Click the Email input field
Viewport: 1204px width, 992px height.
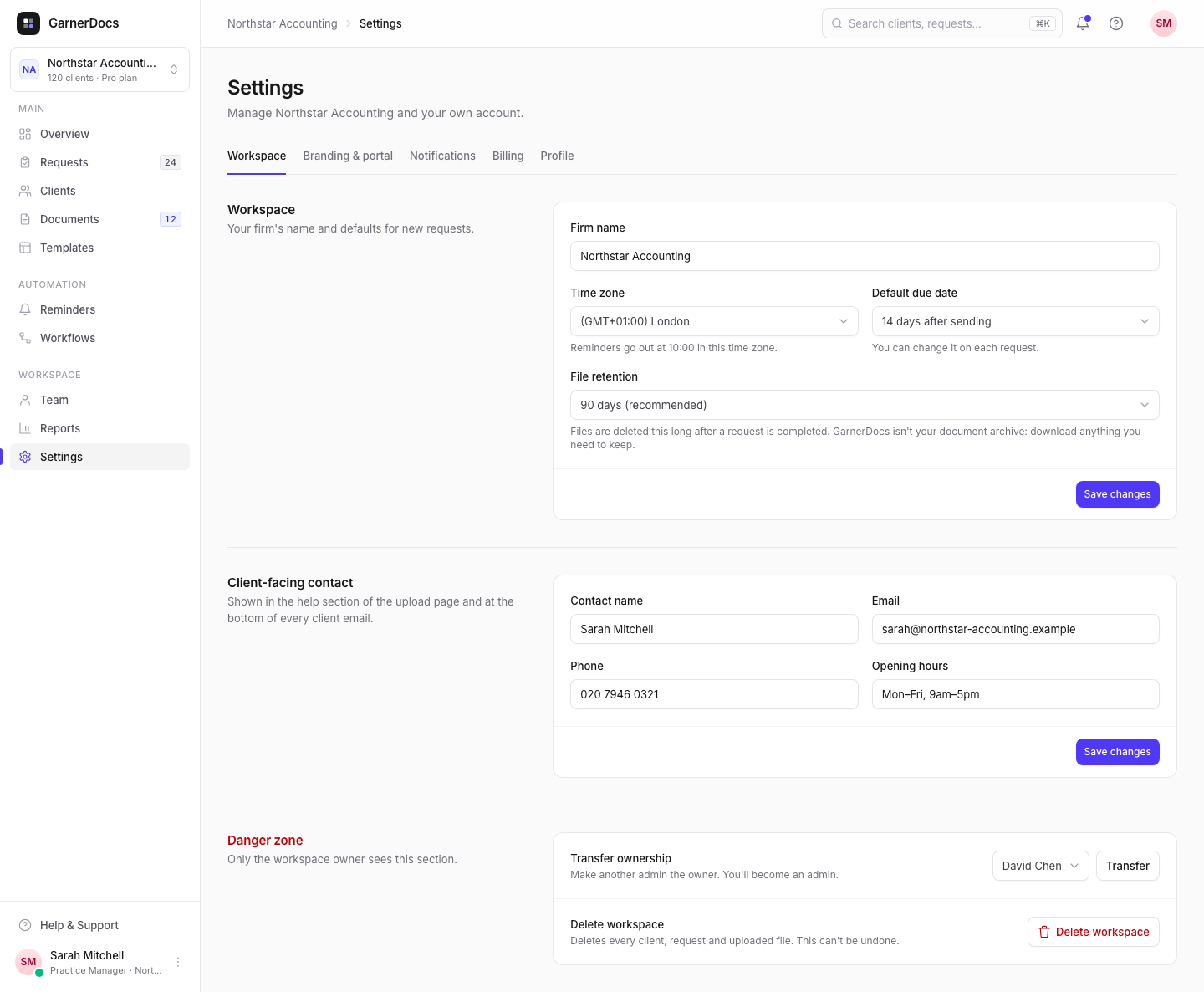pyautogui.click(x=1015, y=629)
